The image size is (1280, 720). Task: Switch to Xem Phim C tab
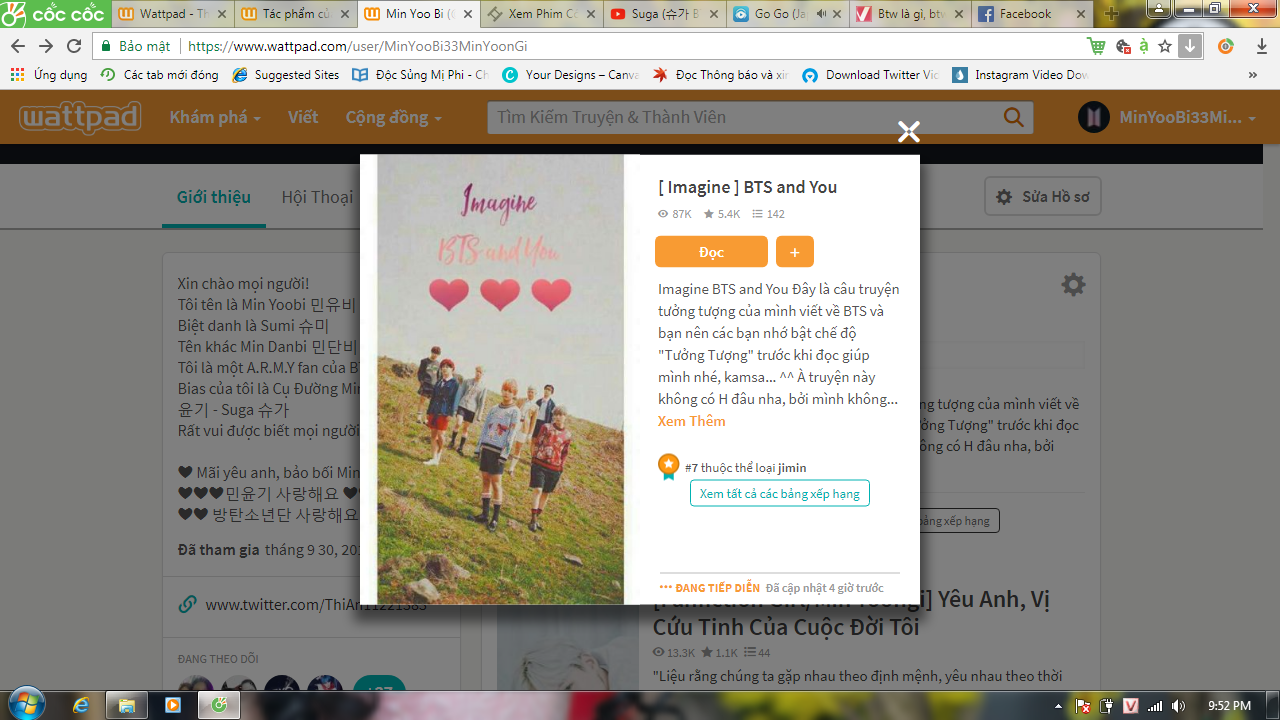[542, 14]
